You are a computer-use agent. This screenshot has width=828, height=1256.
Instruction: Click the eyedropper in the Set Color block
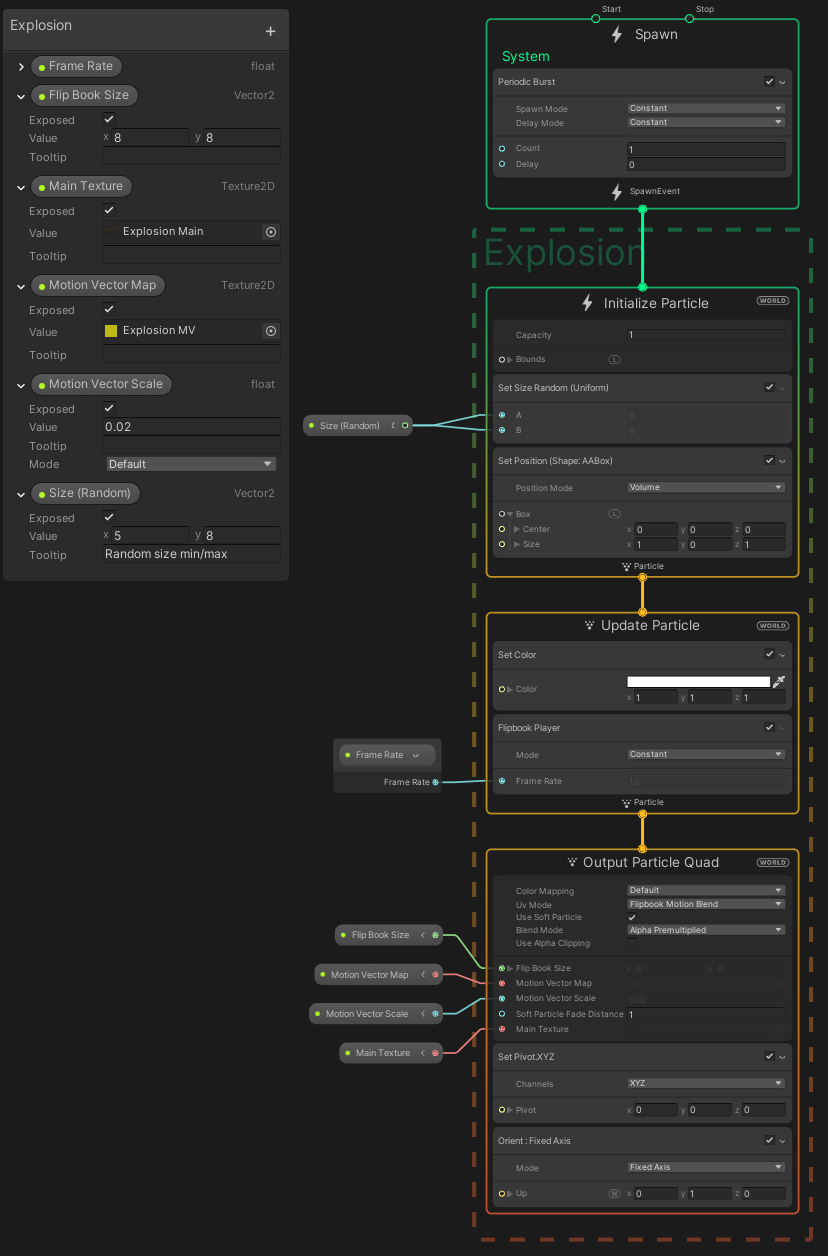(779, 681)
